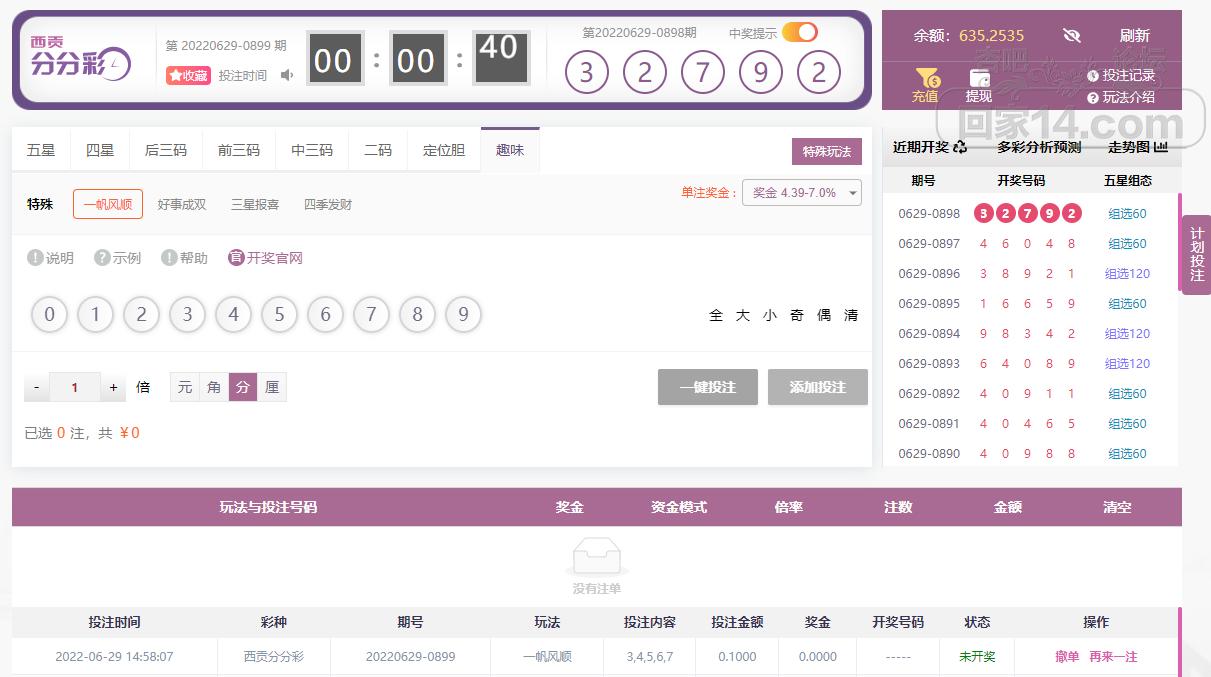Pick number ball 0
This screenshot has height=677, width=1211.
coord(49,315)
